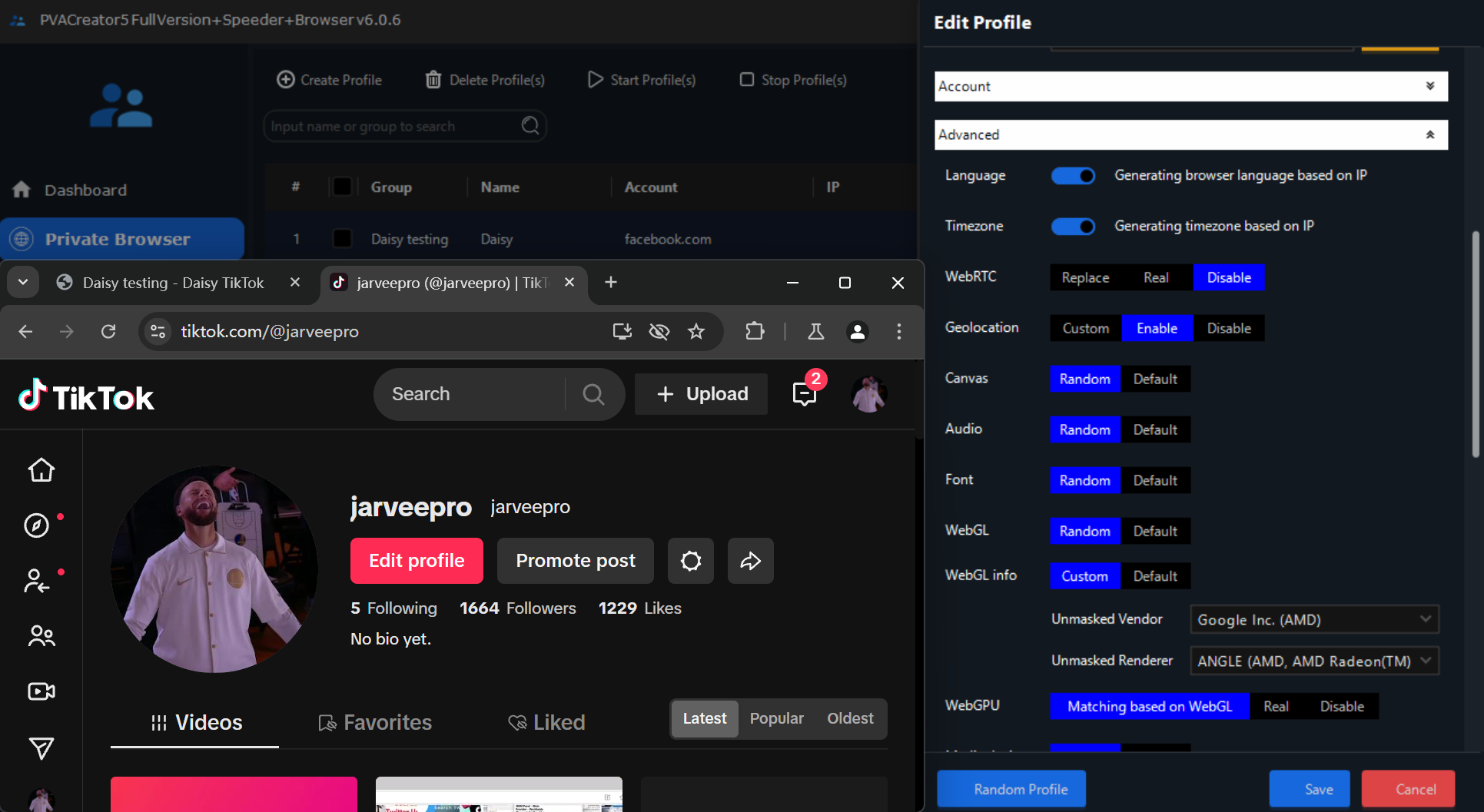Bookmark page with the star icon
This screenshot has height=812, width=1484.
(x=696, y=331)
